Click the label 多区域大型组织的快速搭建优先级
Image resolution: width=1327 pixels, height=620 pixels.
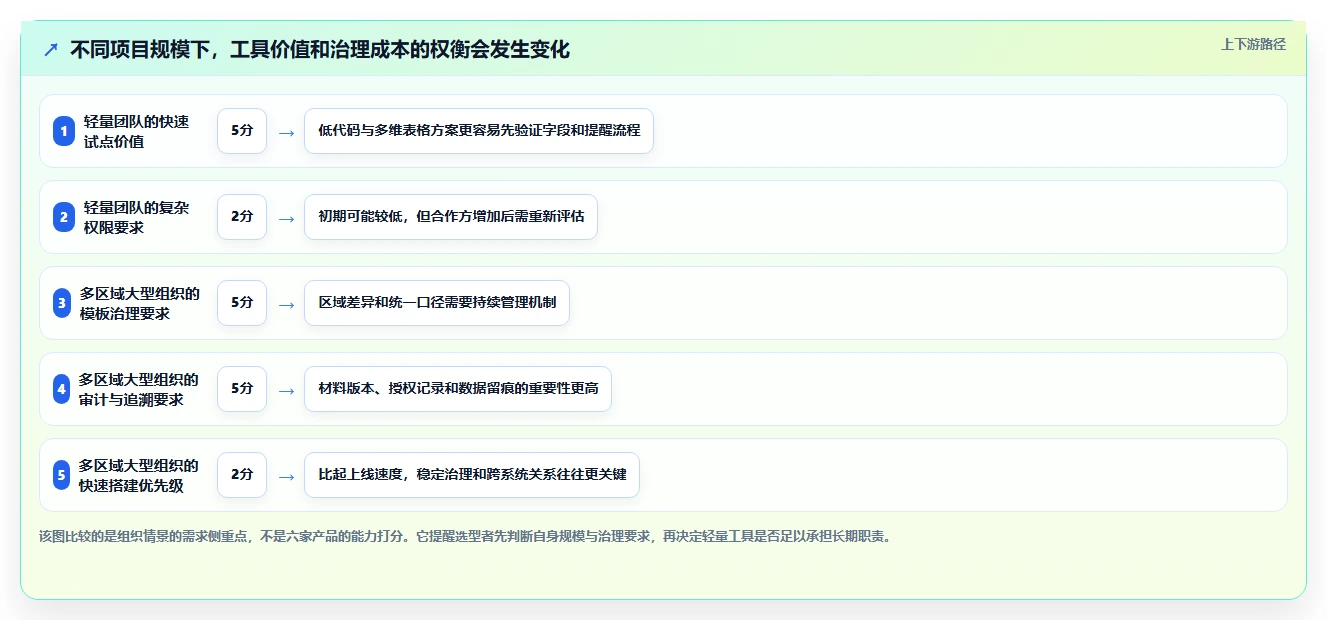coord(139,475)
